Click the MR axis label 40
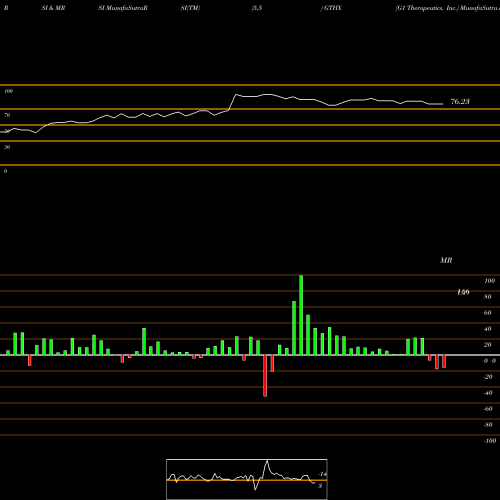Screen dimensions: 500x500 tap(488, 329)
